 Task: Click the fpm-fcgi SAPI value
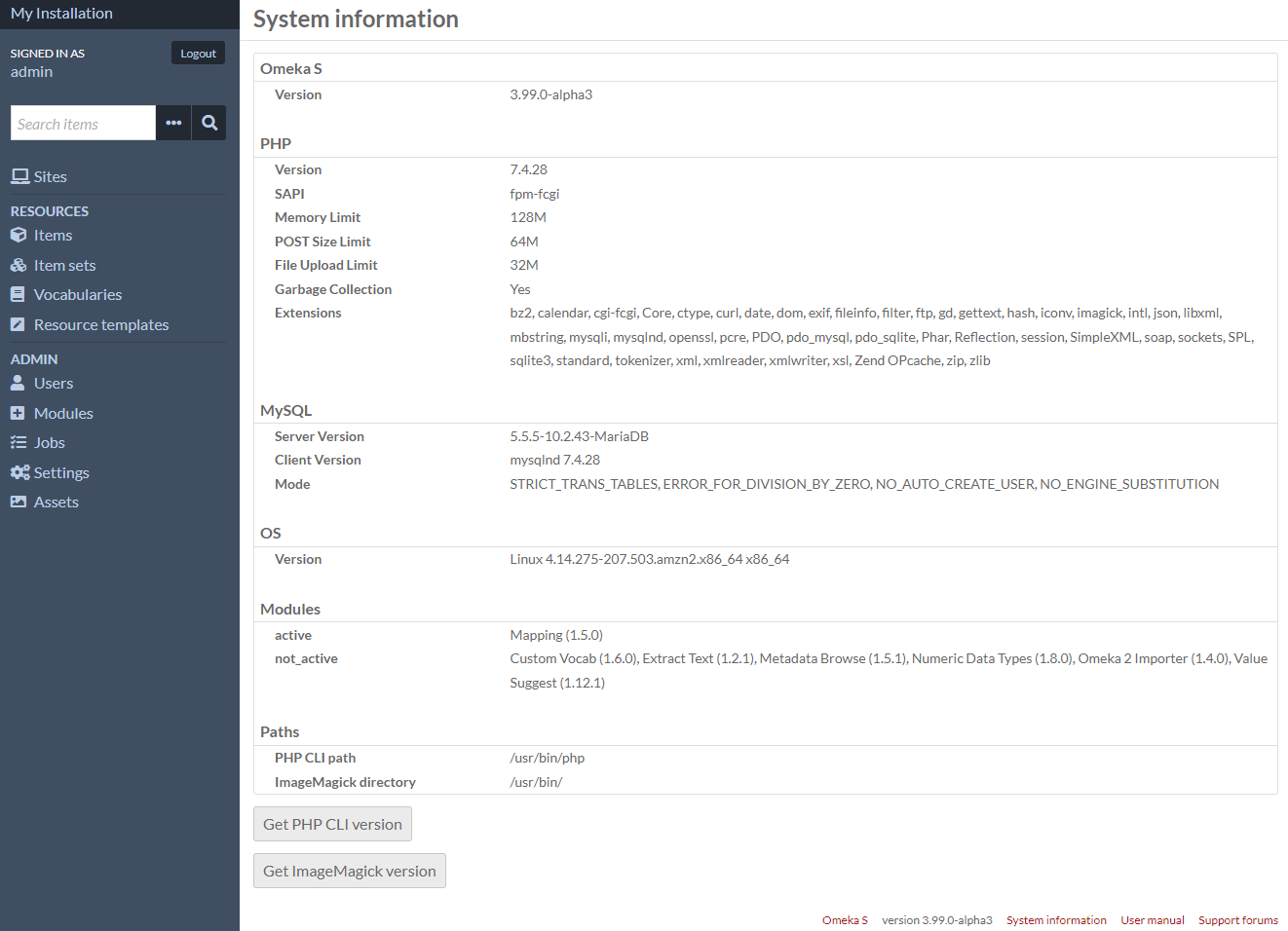pos(534,194)
